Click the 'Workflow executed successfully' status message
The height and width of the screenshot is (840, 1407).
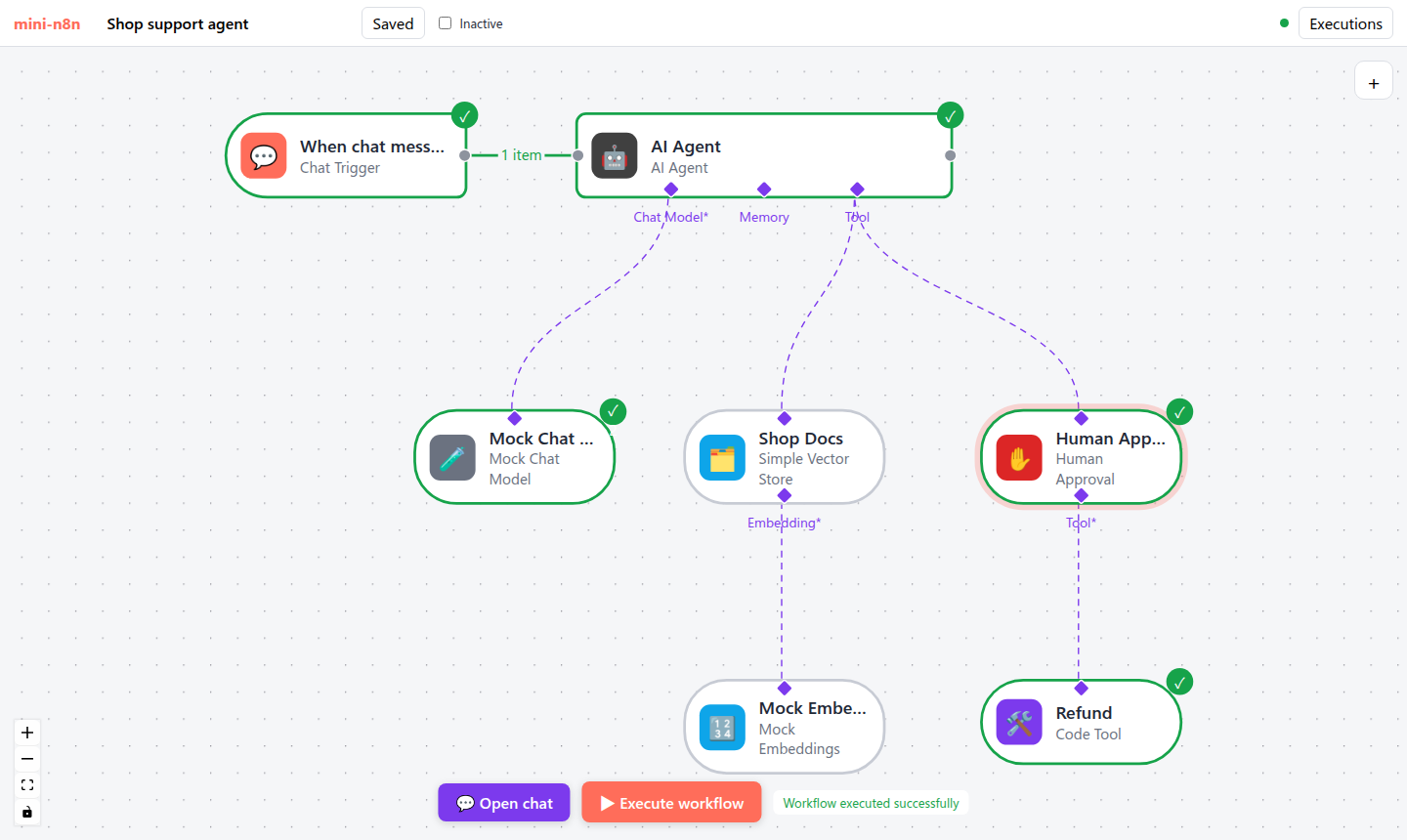tap(871, 803)
